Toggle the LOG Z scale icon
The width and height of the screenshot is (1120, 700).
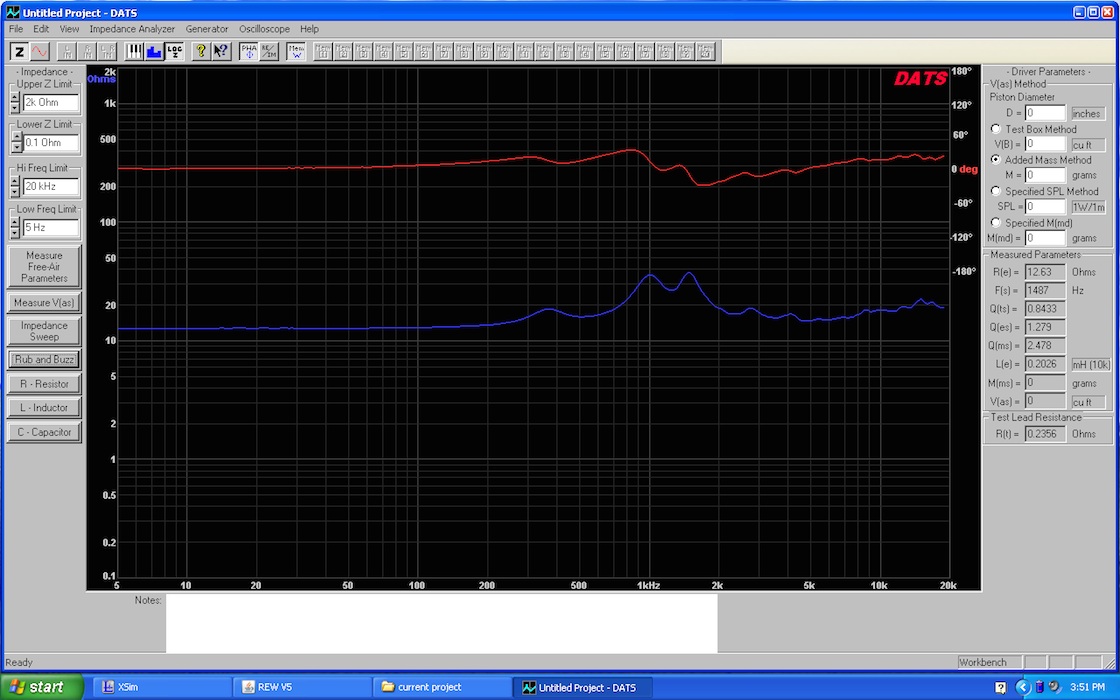(174, 51)
